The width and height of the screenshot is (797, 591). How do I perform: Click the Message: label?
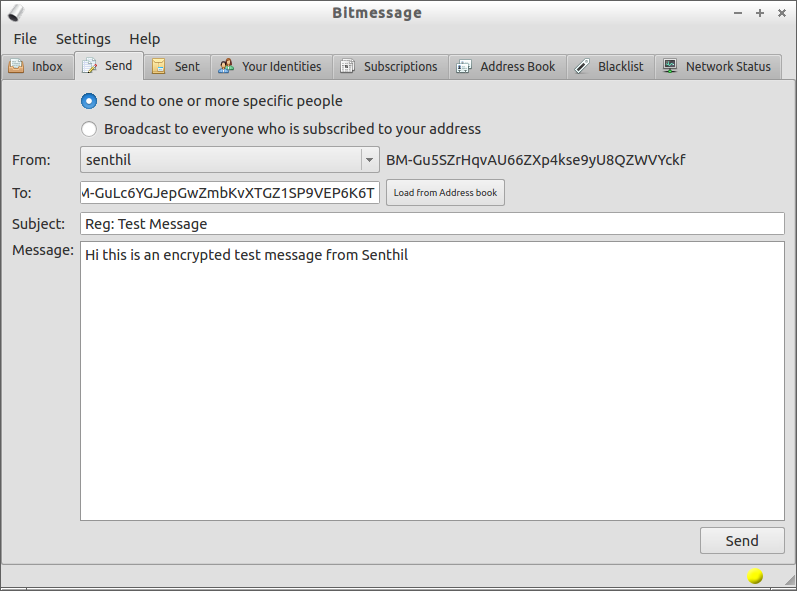pyautogui.click(x=43, y=250)
